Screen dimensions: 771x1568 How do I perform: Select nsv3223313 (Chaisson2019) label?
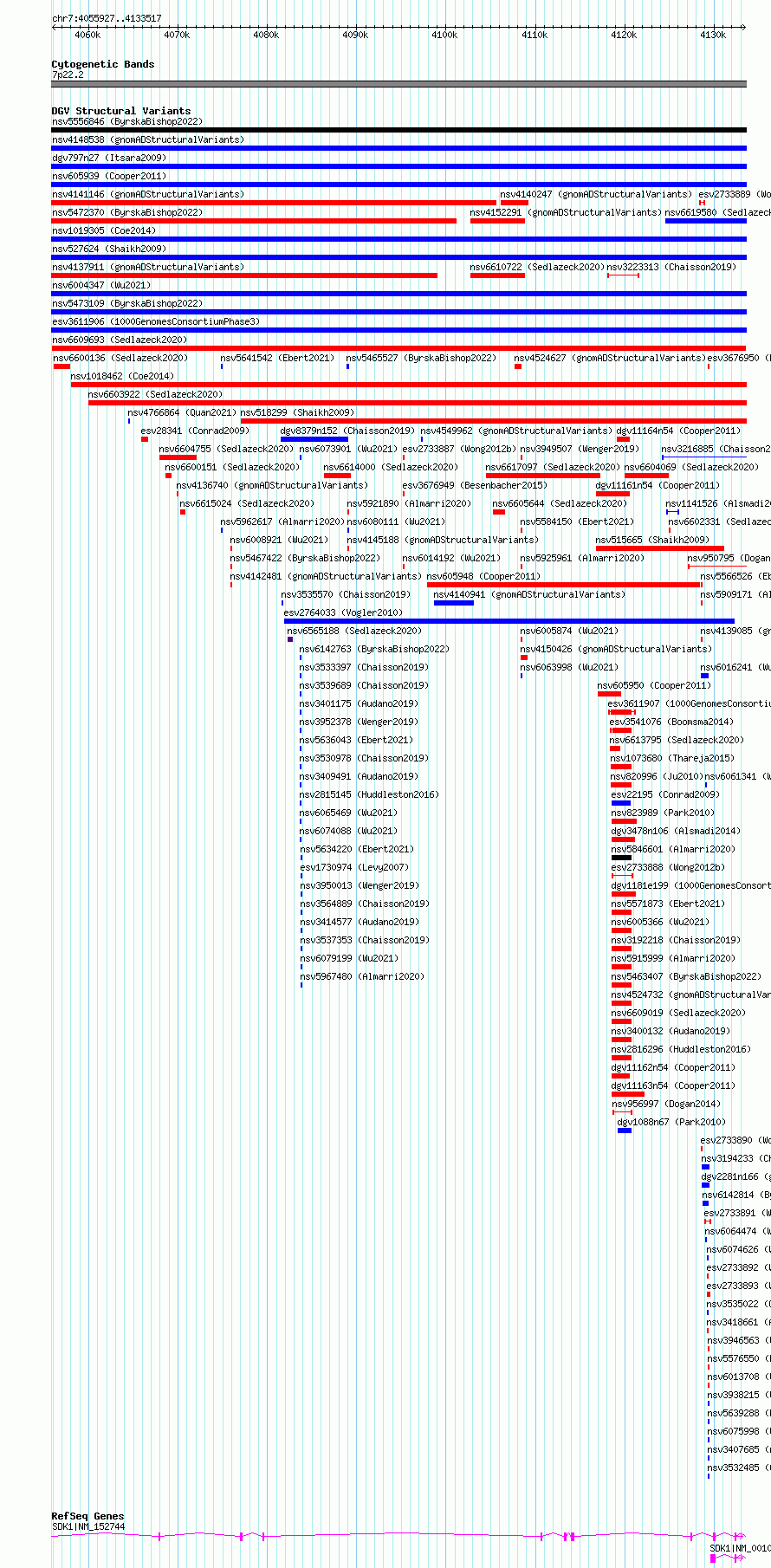coord(671,267)
